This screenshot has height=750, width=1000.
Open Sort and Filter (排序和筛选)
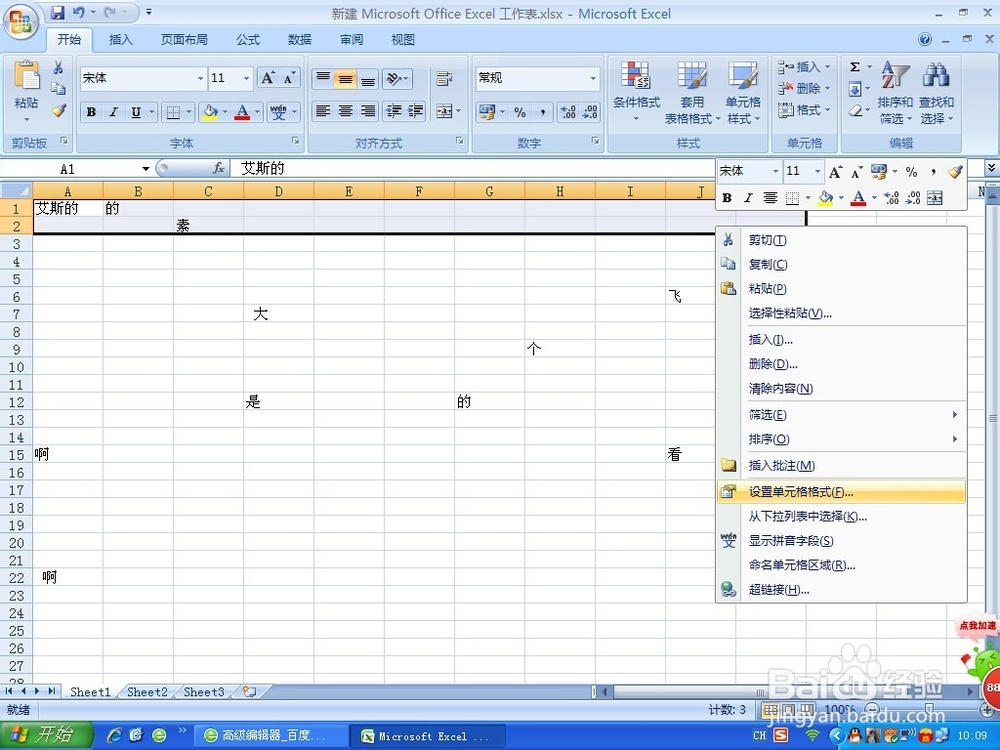pos(895,93)
